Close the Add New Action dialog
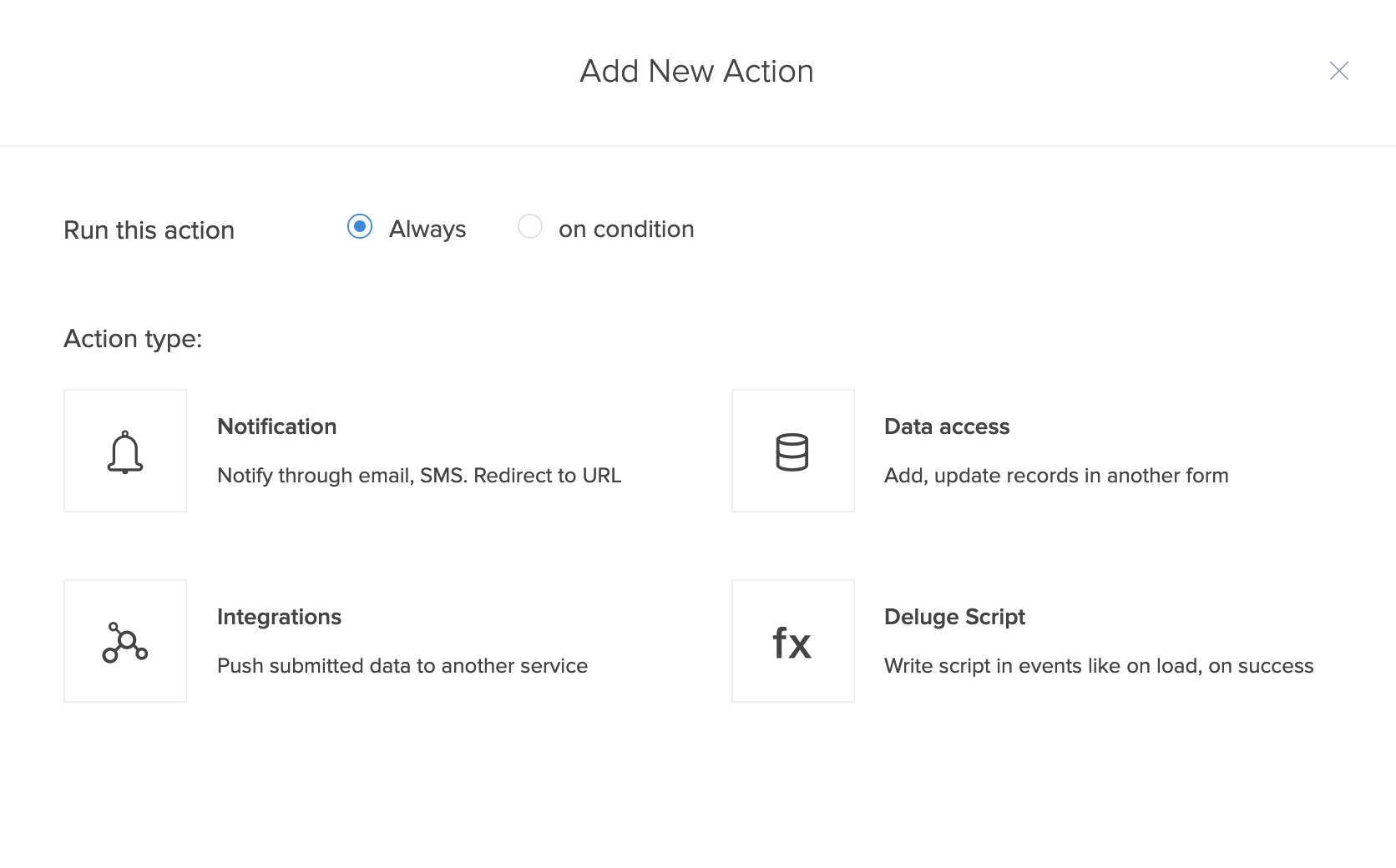This screenshot has width=1396, height=868. [1338, 71]
